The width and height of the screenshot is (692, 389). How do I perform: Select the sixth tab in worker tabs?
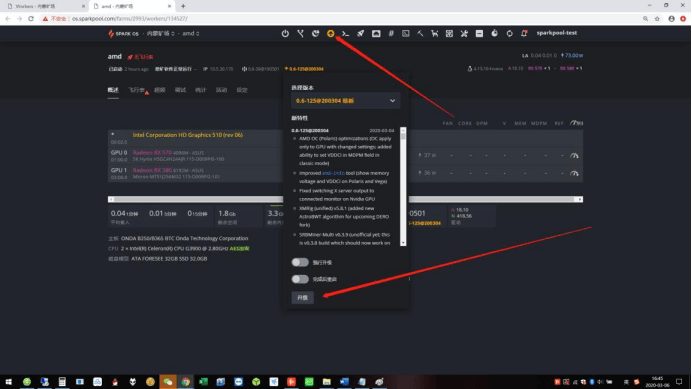point(221,90)
